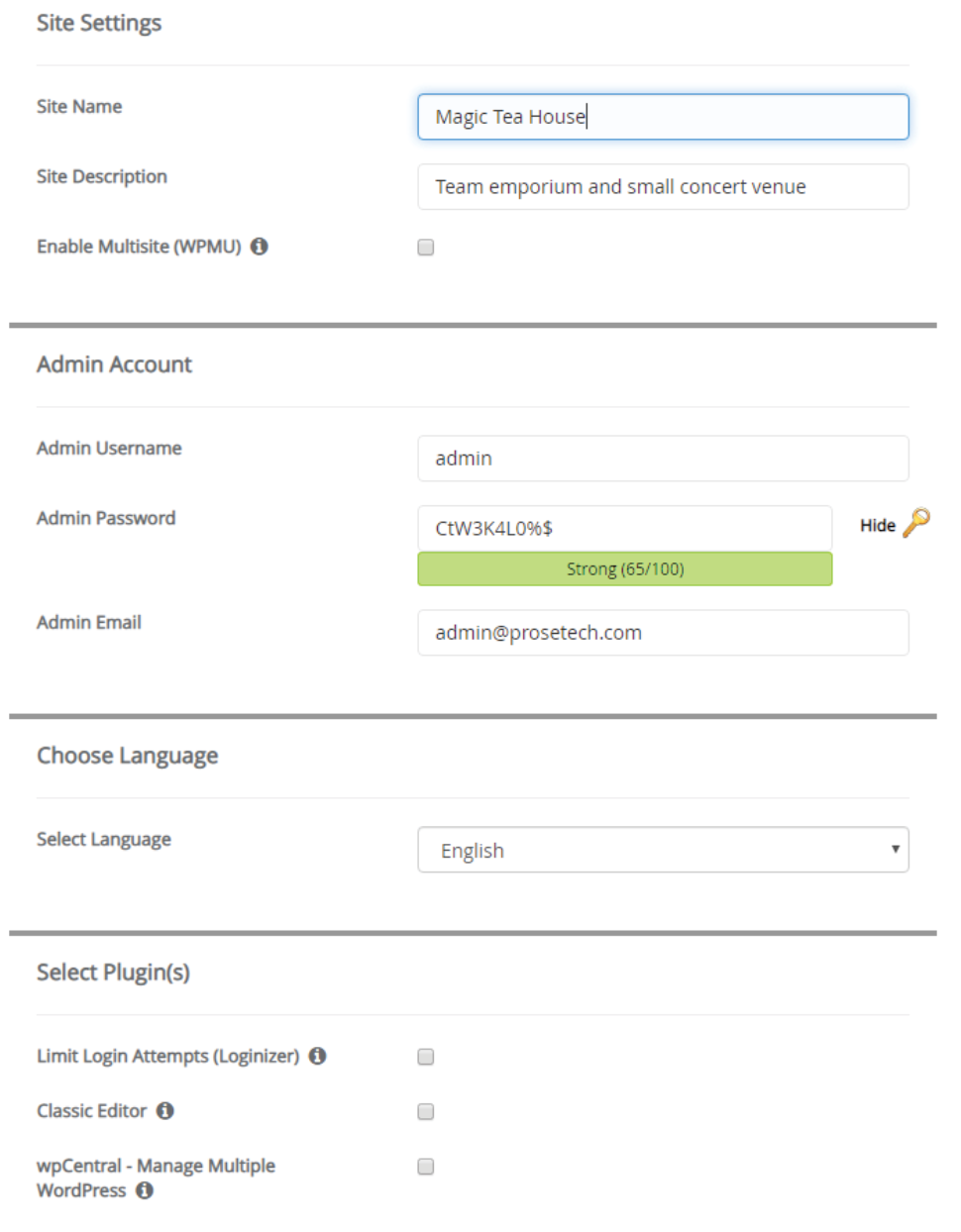Click the Admin Account section heading
Viewport: 961px width, 1232px height.
click(x=115, y=364)
